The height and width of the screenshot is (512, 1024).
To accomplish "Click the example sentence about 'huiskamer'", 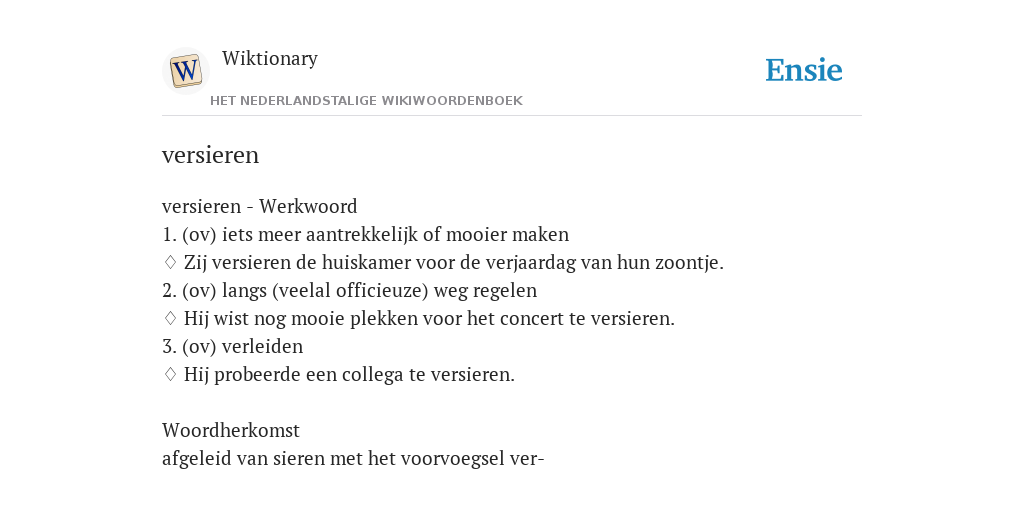I will click(x=454, y=263).
